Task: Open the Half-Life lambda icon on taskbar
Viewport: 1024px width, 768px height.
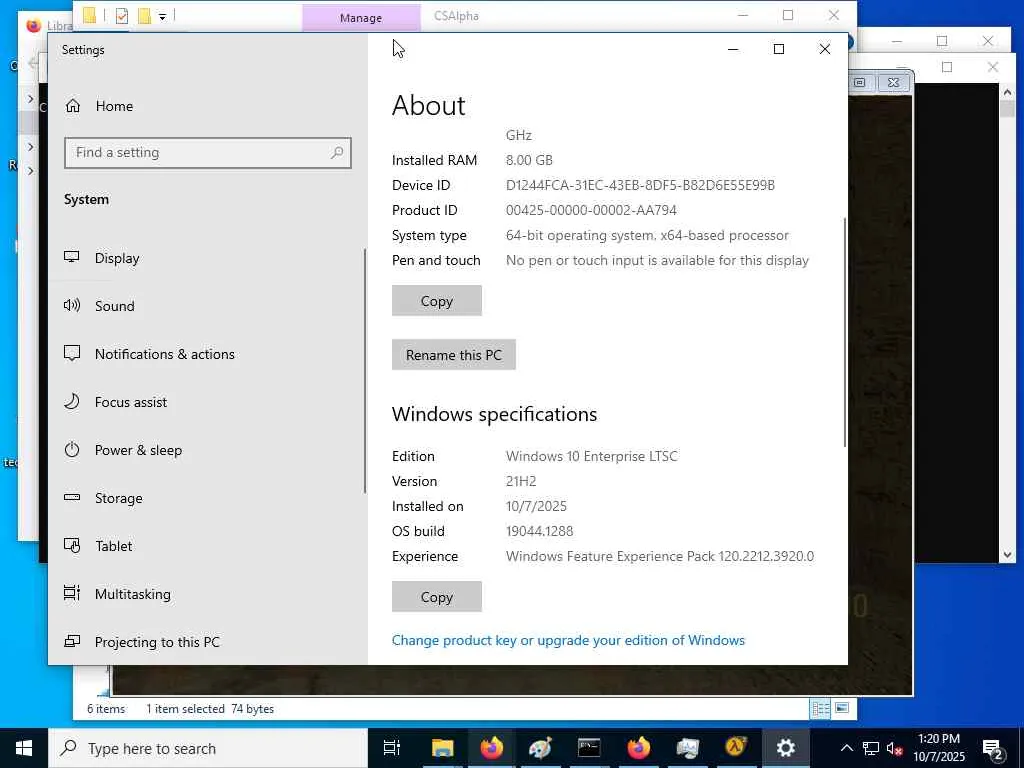Action: (x=736, y=748)
